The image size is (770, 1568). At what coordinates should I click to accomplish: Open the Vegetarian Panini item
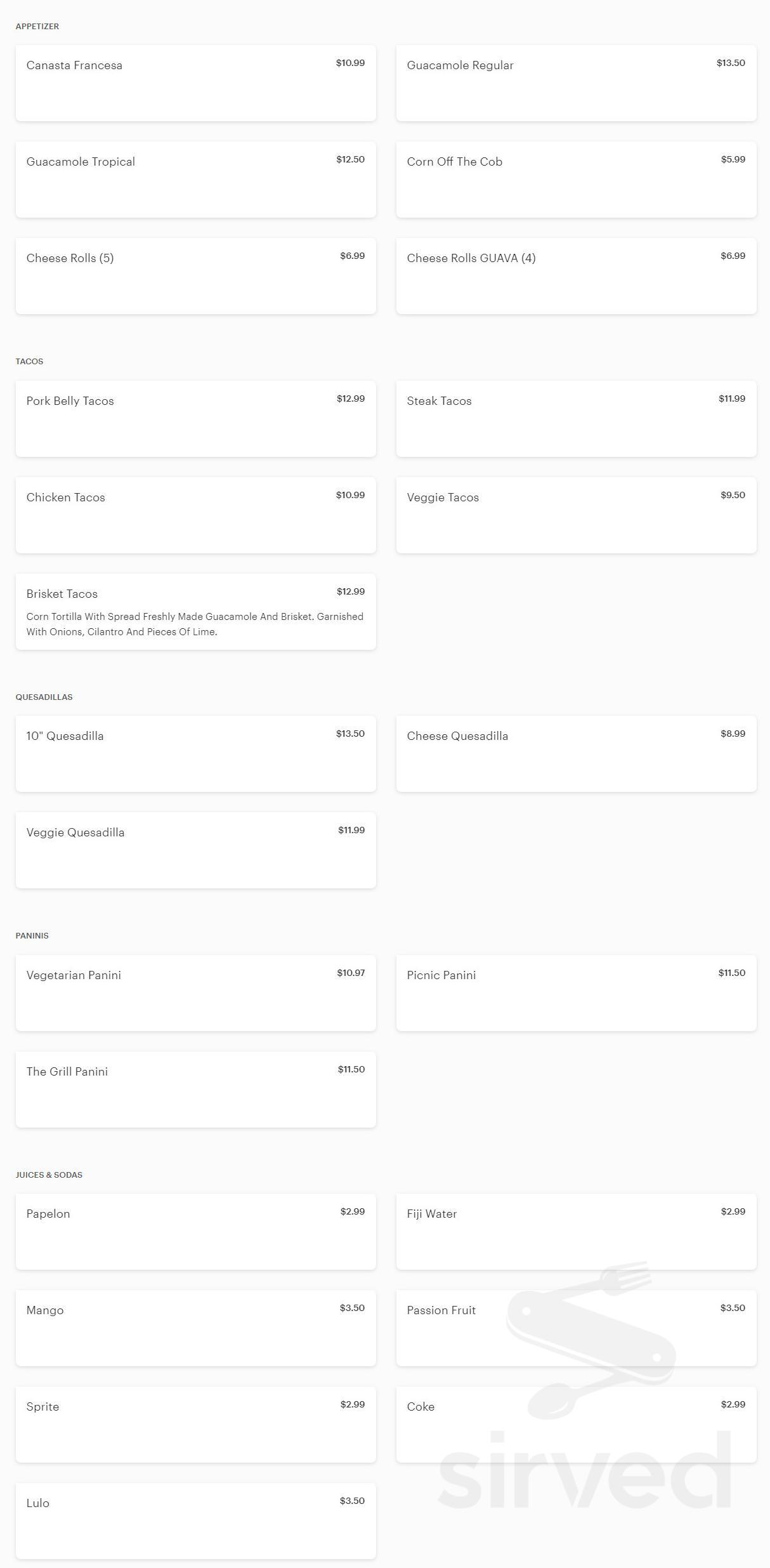click(x=195, y=993)
